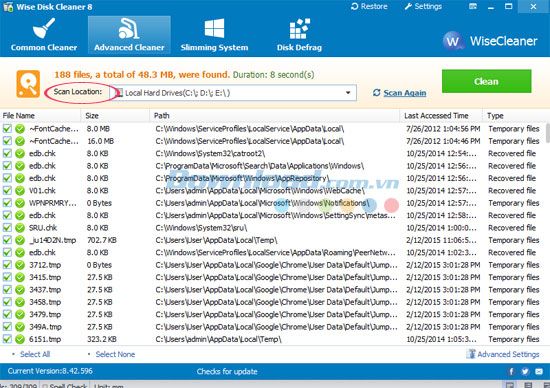Click path C:\Windows\System32\catroot2\

pos(210,153)
